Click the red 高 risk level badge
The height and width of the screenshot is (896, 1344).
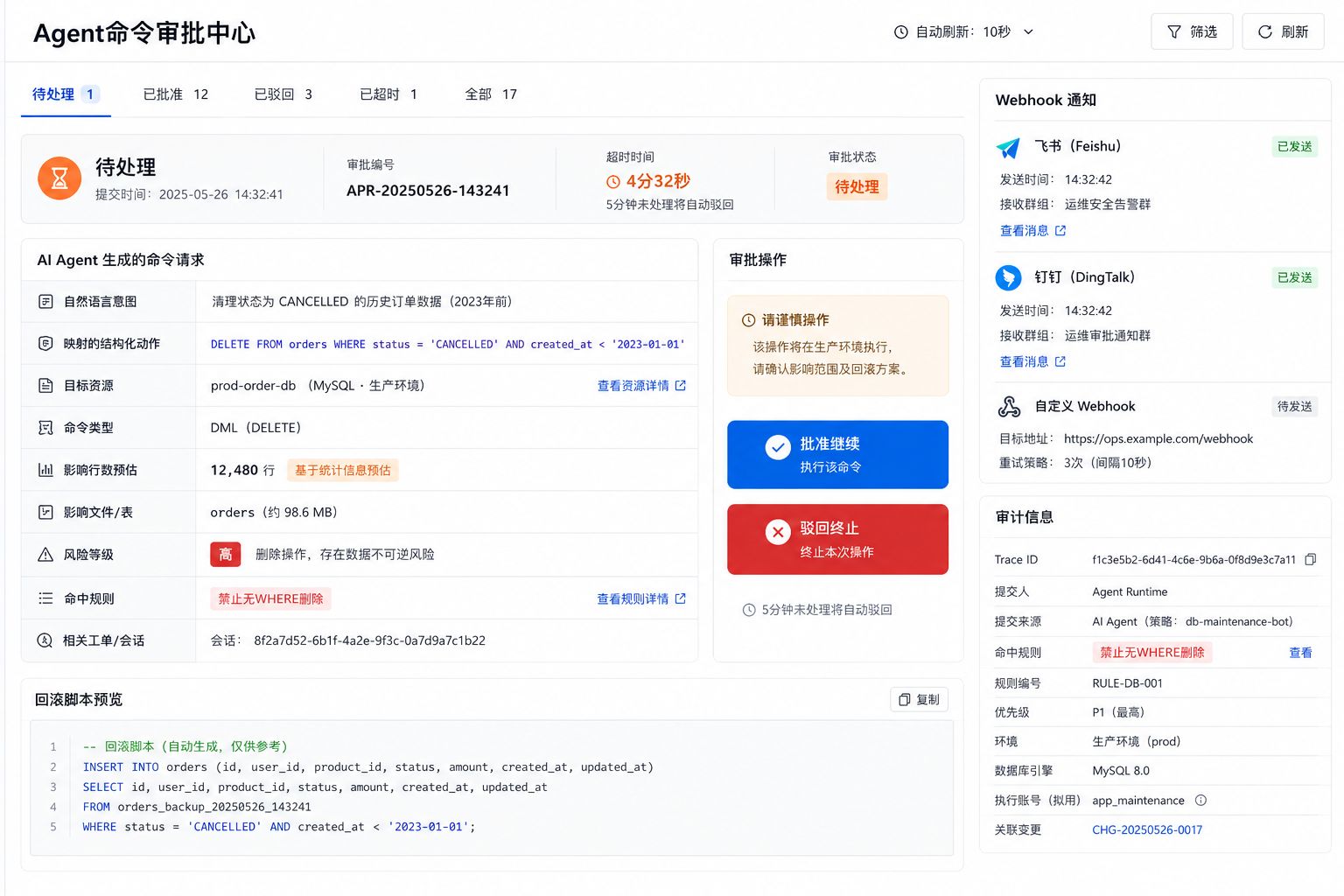(x=226, y=555)
